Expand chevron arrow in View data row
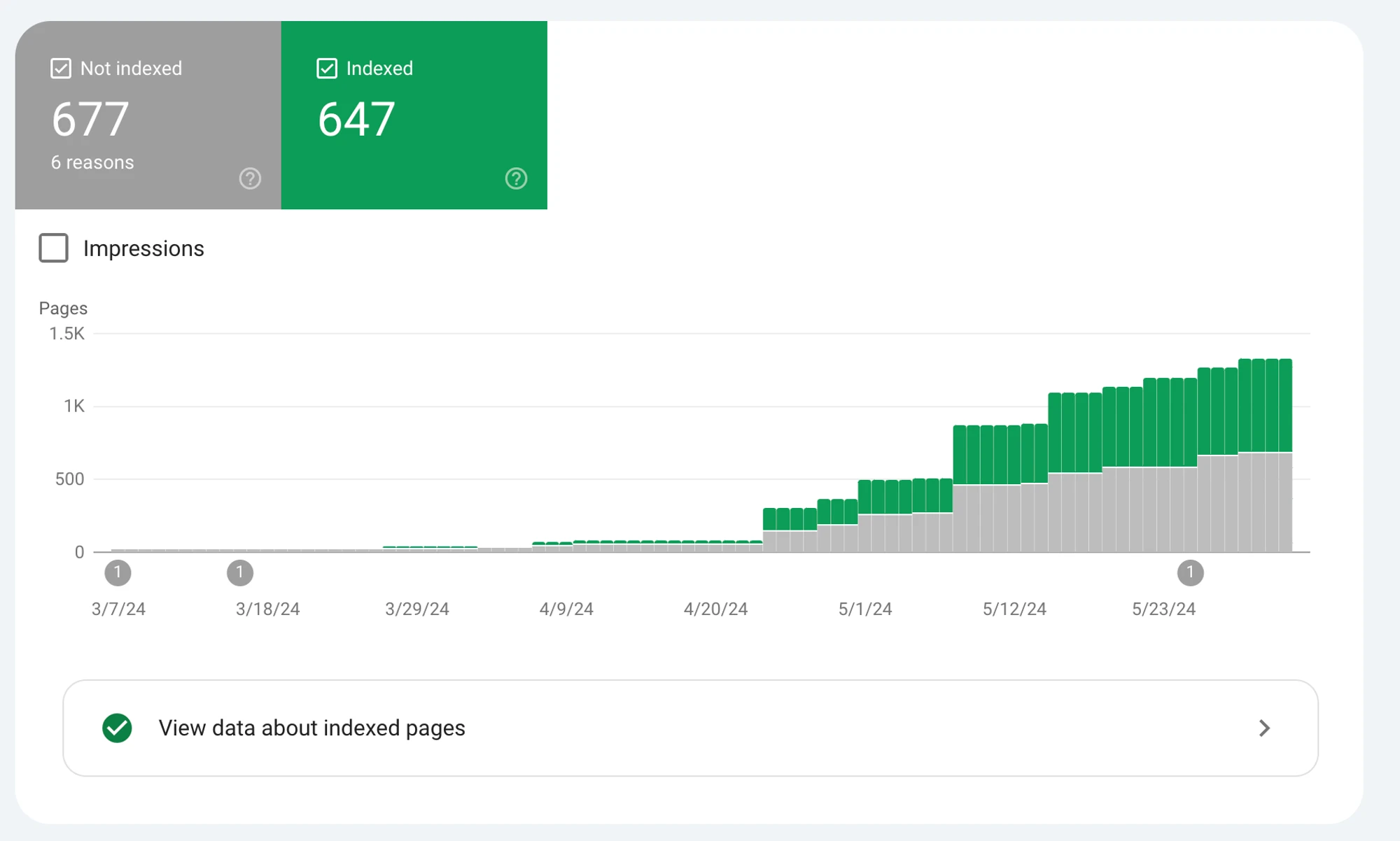1400x841 pixels. point(1264,728)
